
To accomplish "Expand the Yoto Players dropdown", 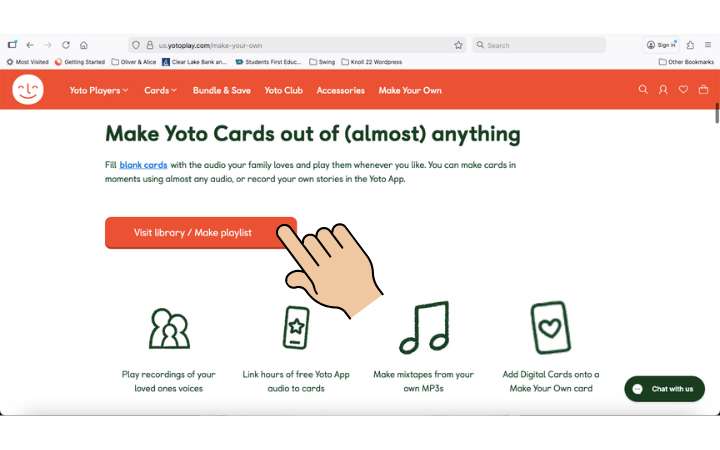I will point(99,90).
